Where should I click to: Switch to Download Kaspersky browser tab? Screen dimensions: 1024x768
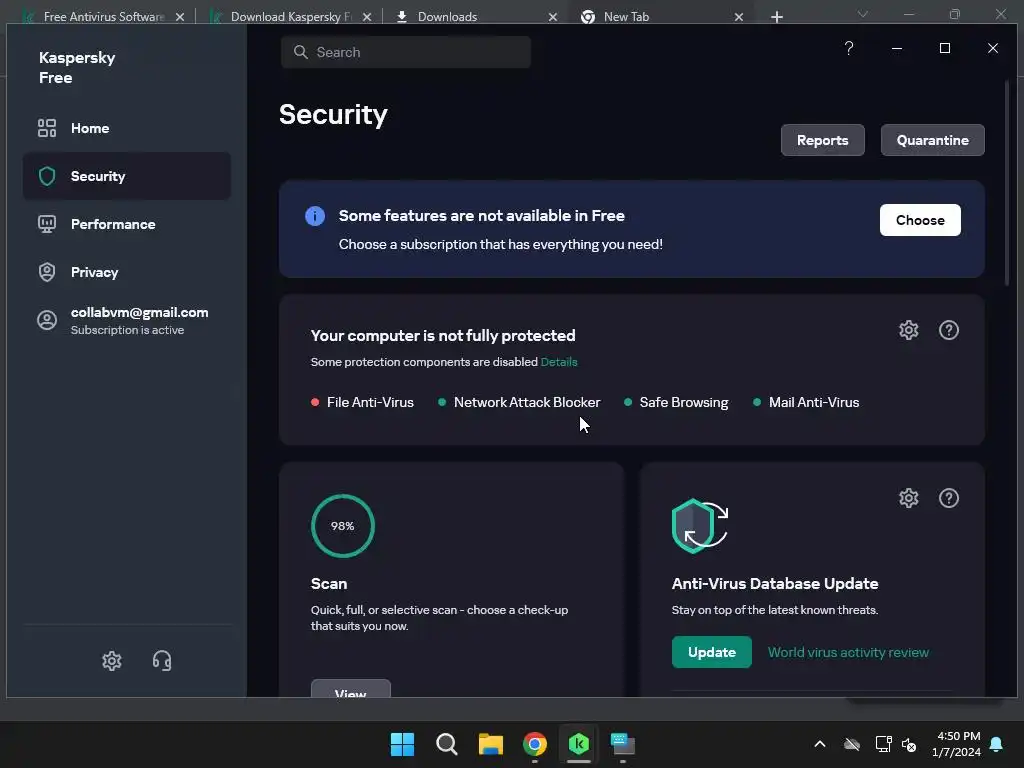[291, 16]
